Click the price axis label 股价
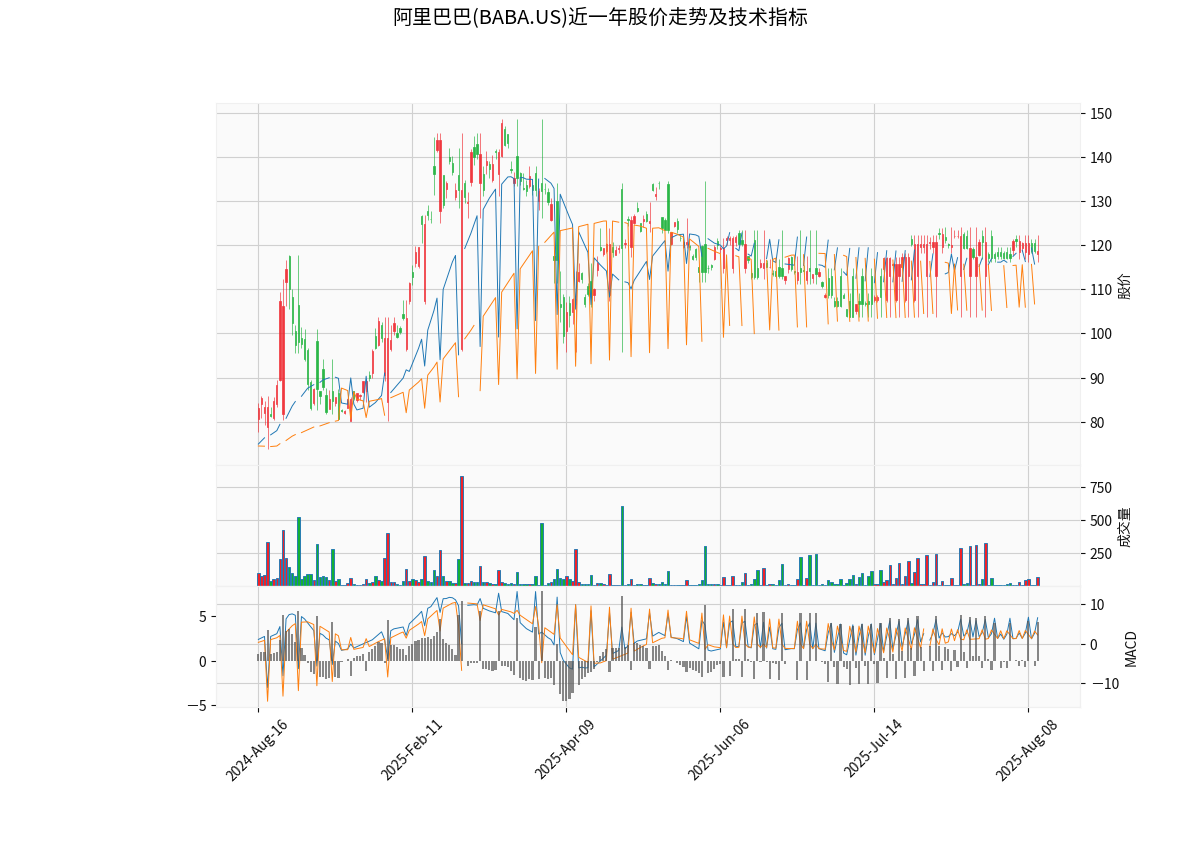Image resolution: width=1200 pixels, height=862 pixels. click(1125, 286)
